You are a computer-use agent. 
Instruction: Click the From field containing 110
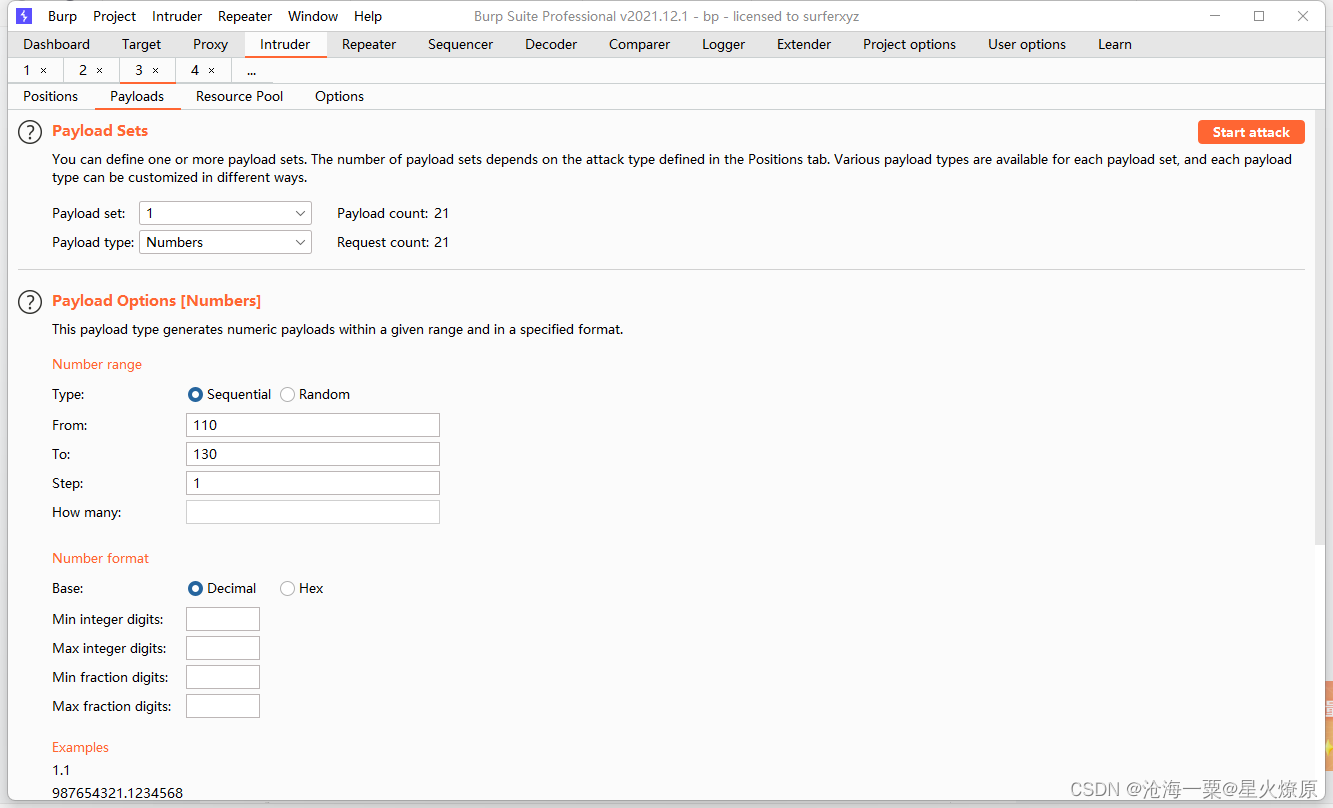(x=313, y=425)
